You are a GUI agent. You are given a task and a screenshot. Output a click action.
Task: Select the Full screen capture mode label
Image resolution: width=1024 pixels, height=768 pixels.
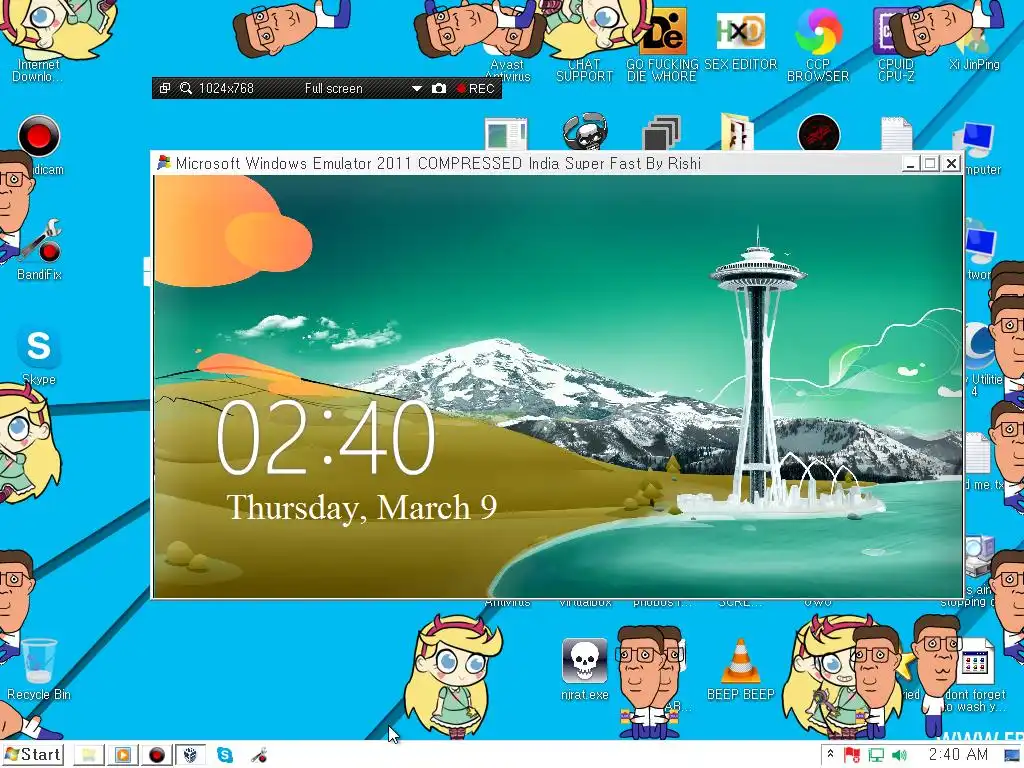click(x=333, y=88)
